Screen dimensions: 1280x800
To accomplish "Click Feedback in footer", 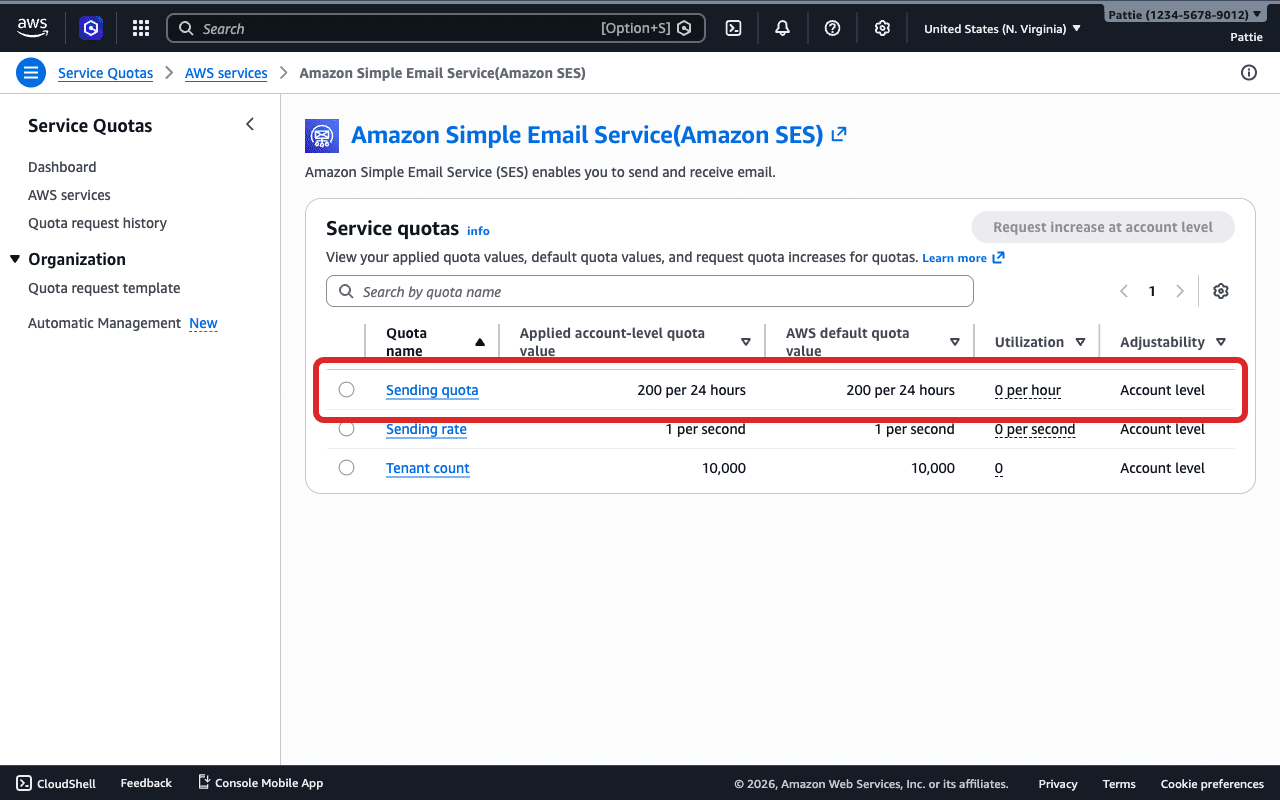I will pos(146,783).
